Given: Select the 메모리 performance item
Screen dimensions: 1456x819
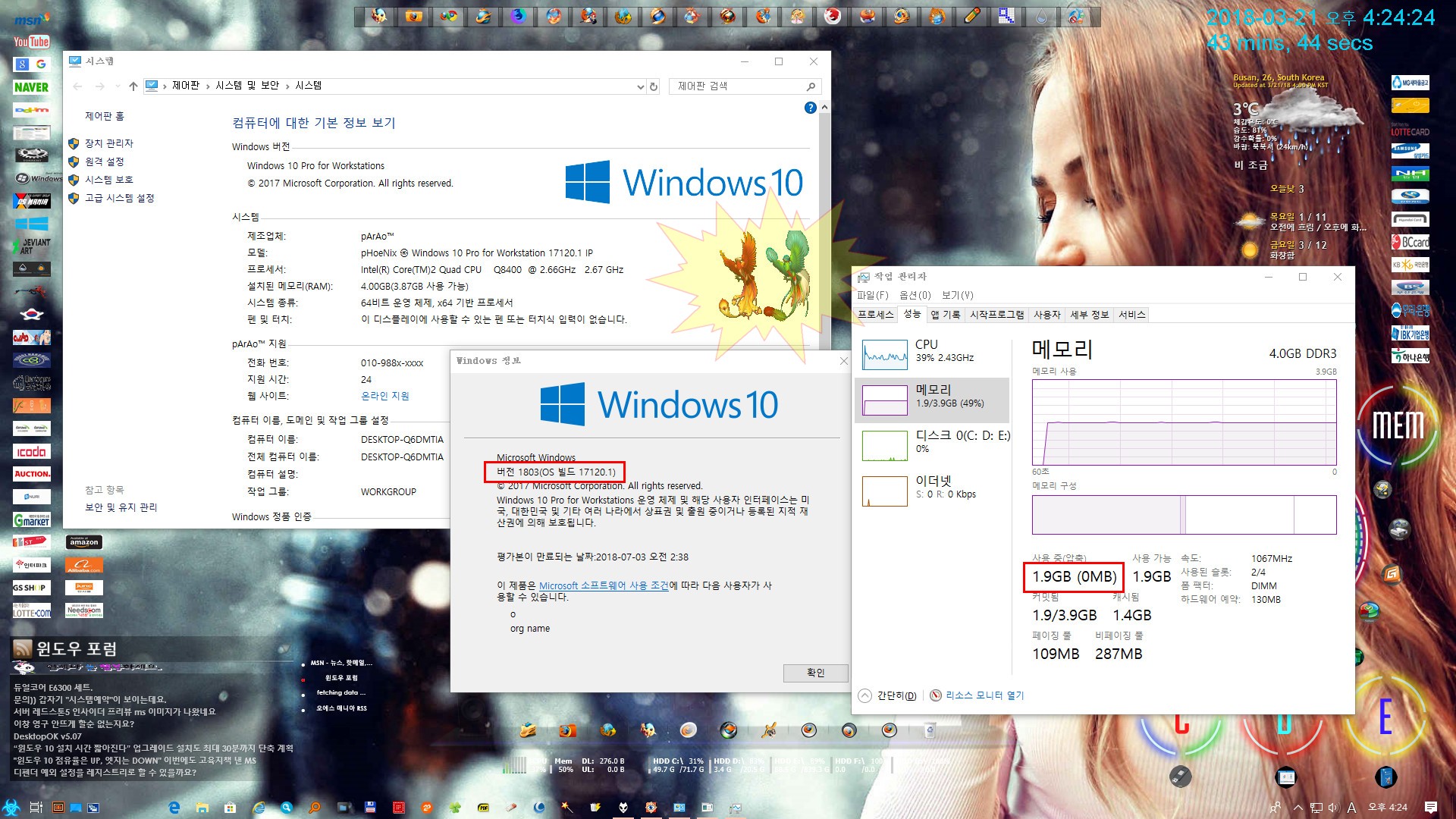Looking at the screenshot, I should [x=933, y=400].
